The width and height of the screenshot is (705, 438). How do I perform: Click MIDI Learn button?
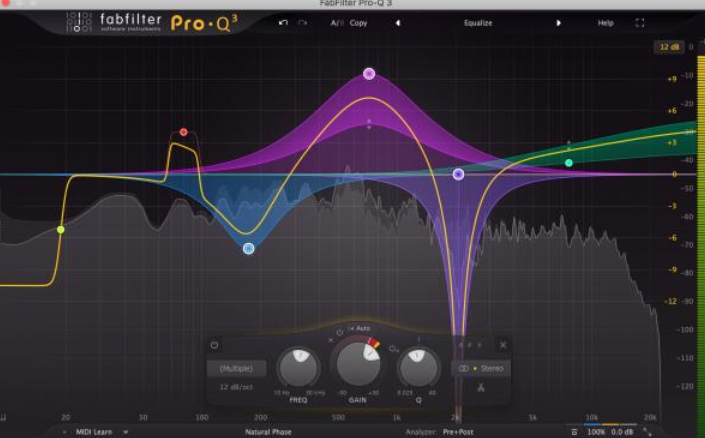point(94,432)
